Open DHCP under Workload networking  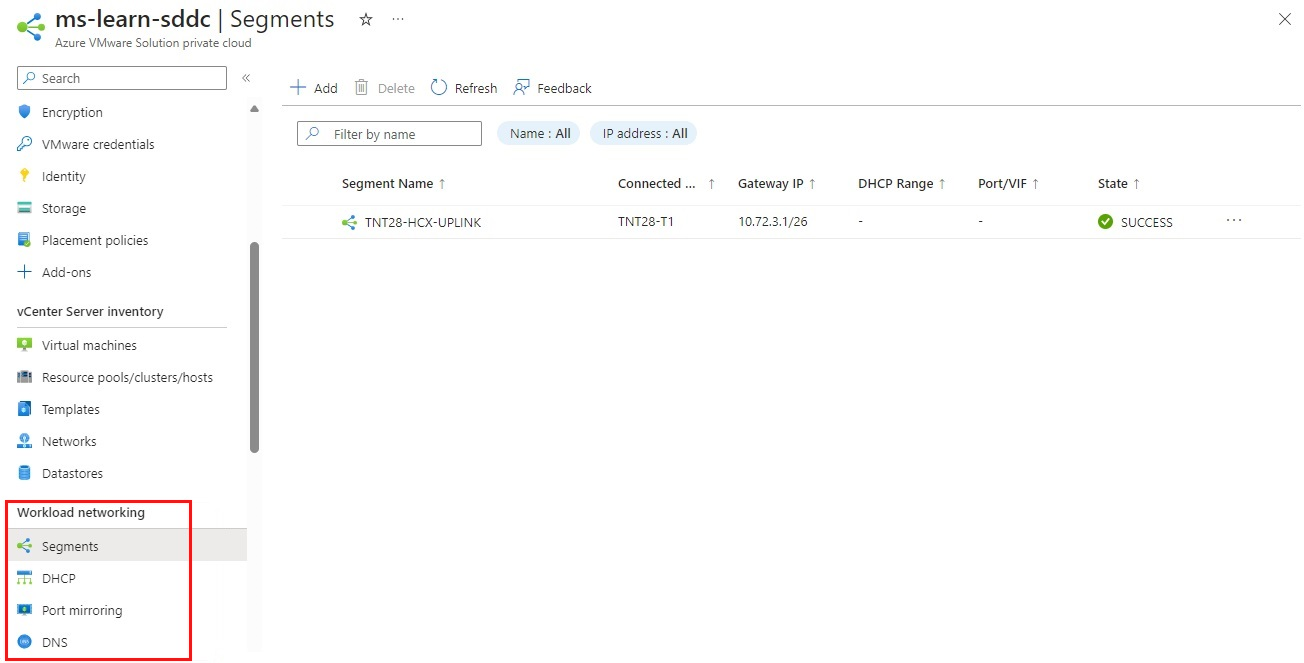(x=59, y=578)
